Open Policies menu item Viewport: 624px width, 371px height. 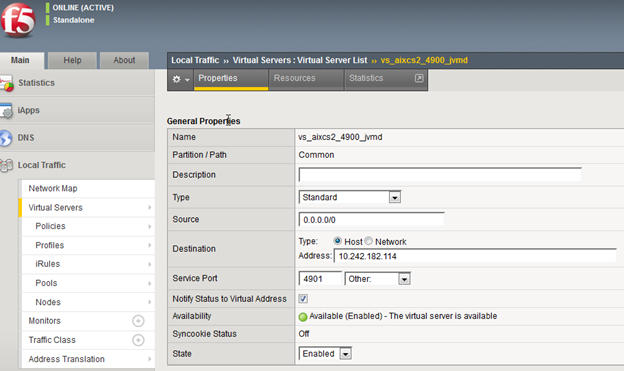point(88,227)
